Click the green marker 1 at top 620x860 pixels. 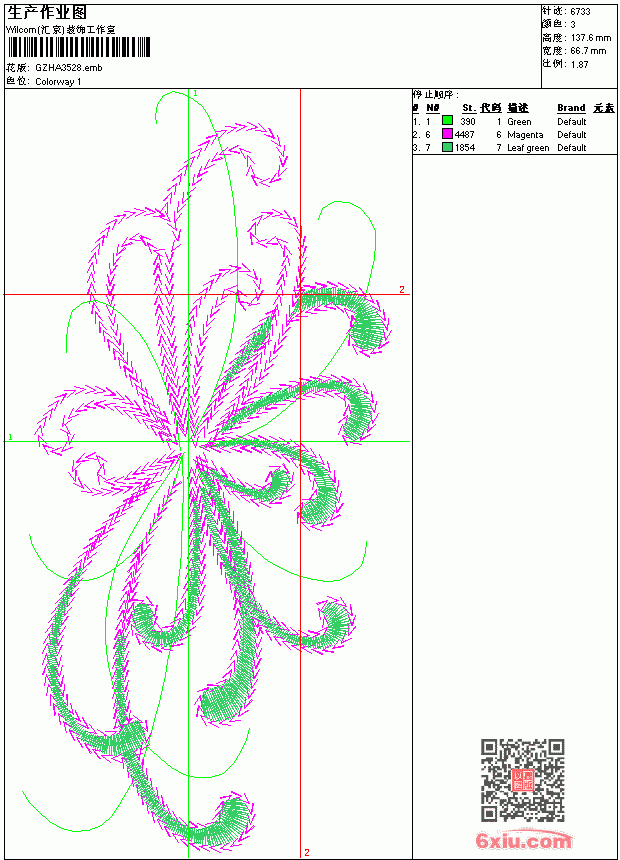[x=195, y=94]
